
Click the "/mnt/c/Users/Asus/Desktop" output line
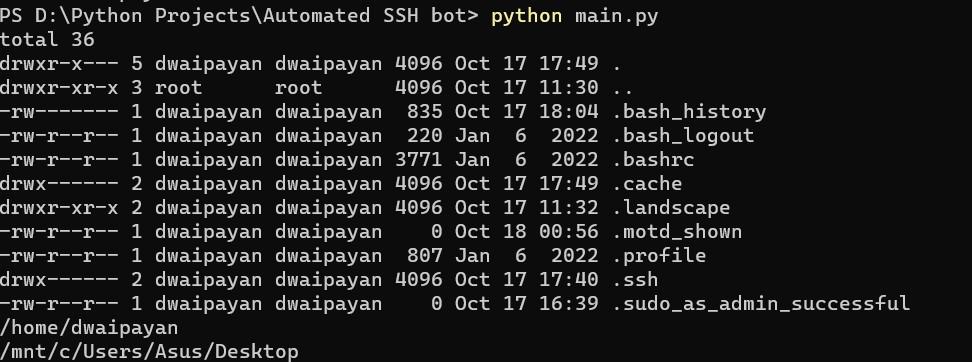pos(149,352)
